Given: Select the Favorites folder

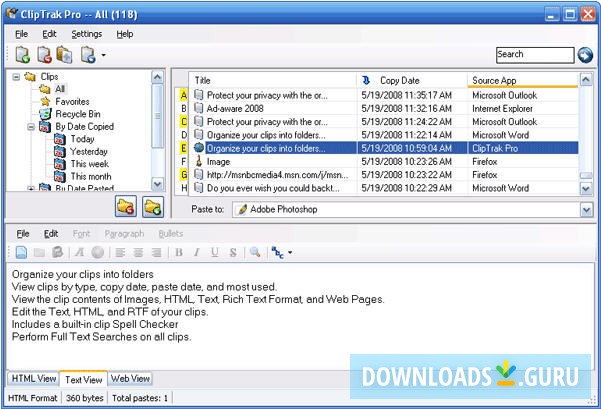Looking at the screenshot, I should click(x=72, y=102).
